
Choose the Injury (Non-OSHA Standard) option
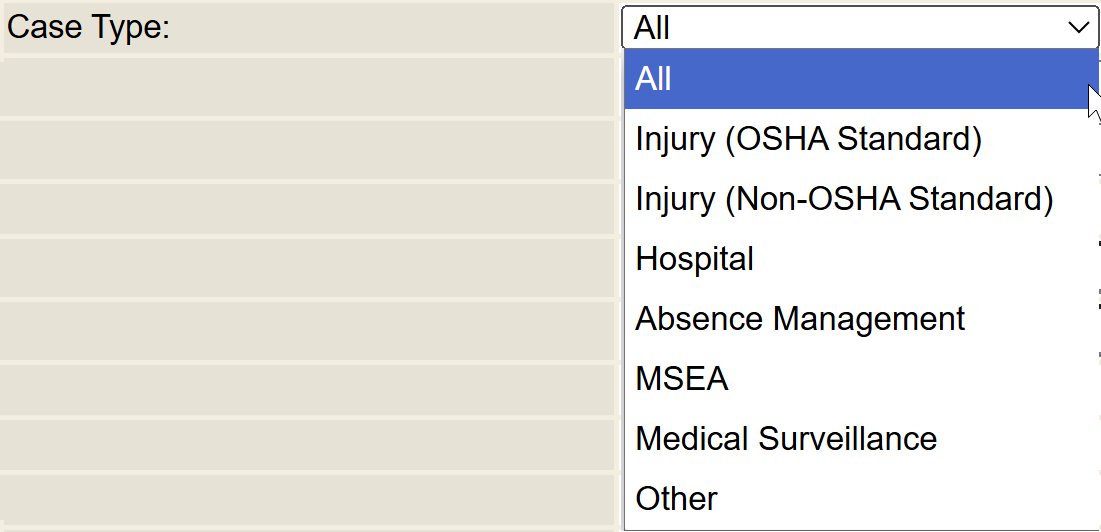[844, 199]
